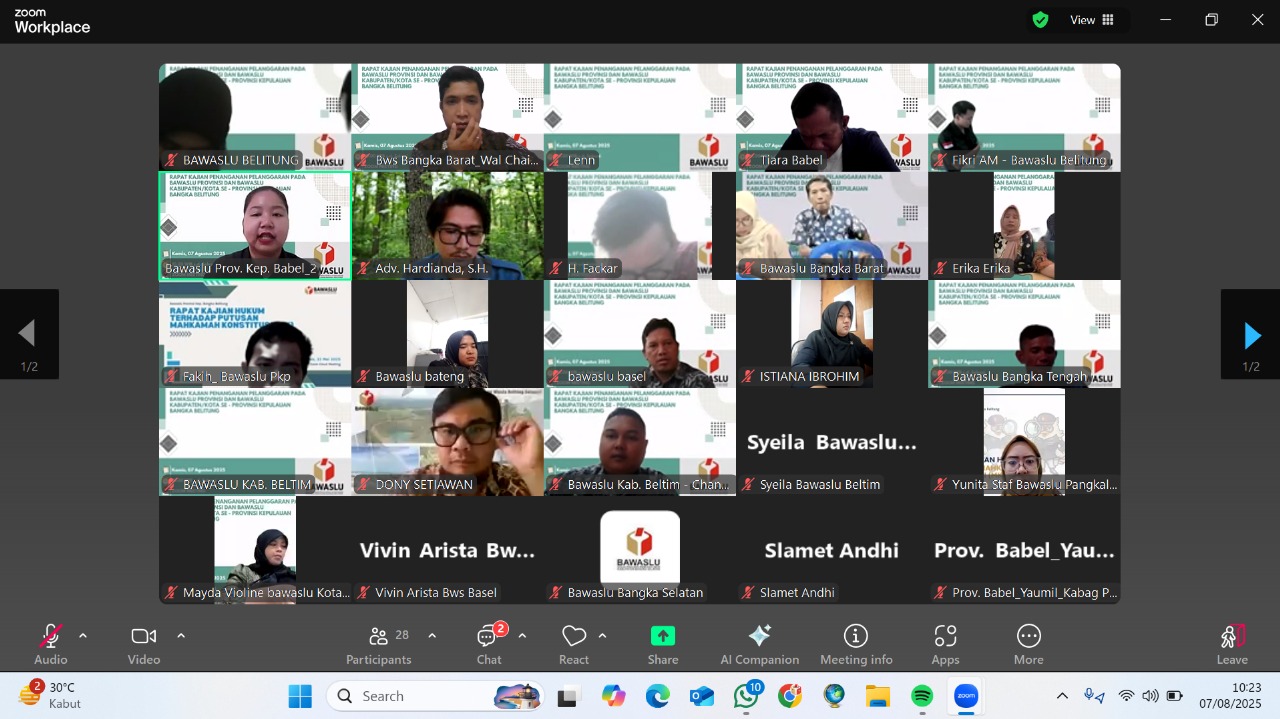Viewport: 1280px width, 719px height.
Task: Toggle the camera with Video button
Action: point(144,644)
